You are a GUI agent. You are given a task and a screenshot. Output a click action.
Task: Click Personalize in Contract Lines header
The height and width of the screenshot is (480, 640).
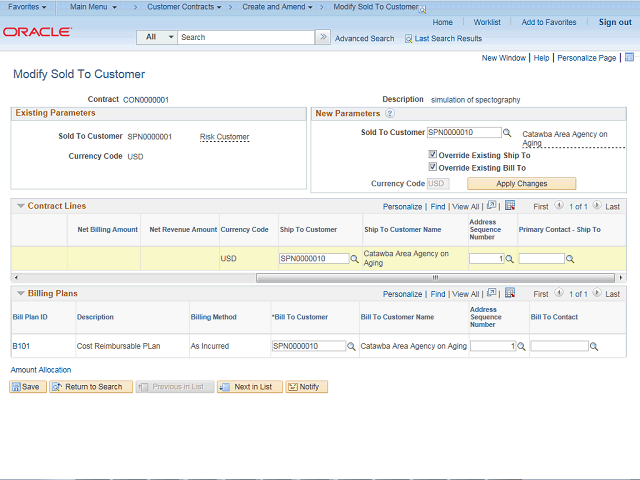[x=402, y=207]
